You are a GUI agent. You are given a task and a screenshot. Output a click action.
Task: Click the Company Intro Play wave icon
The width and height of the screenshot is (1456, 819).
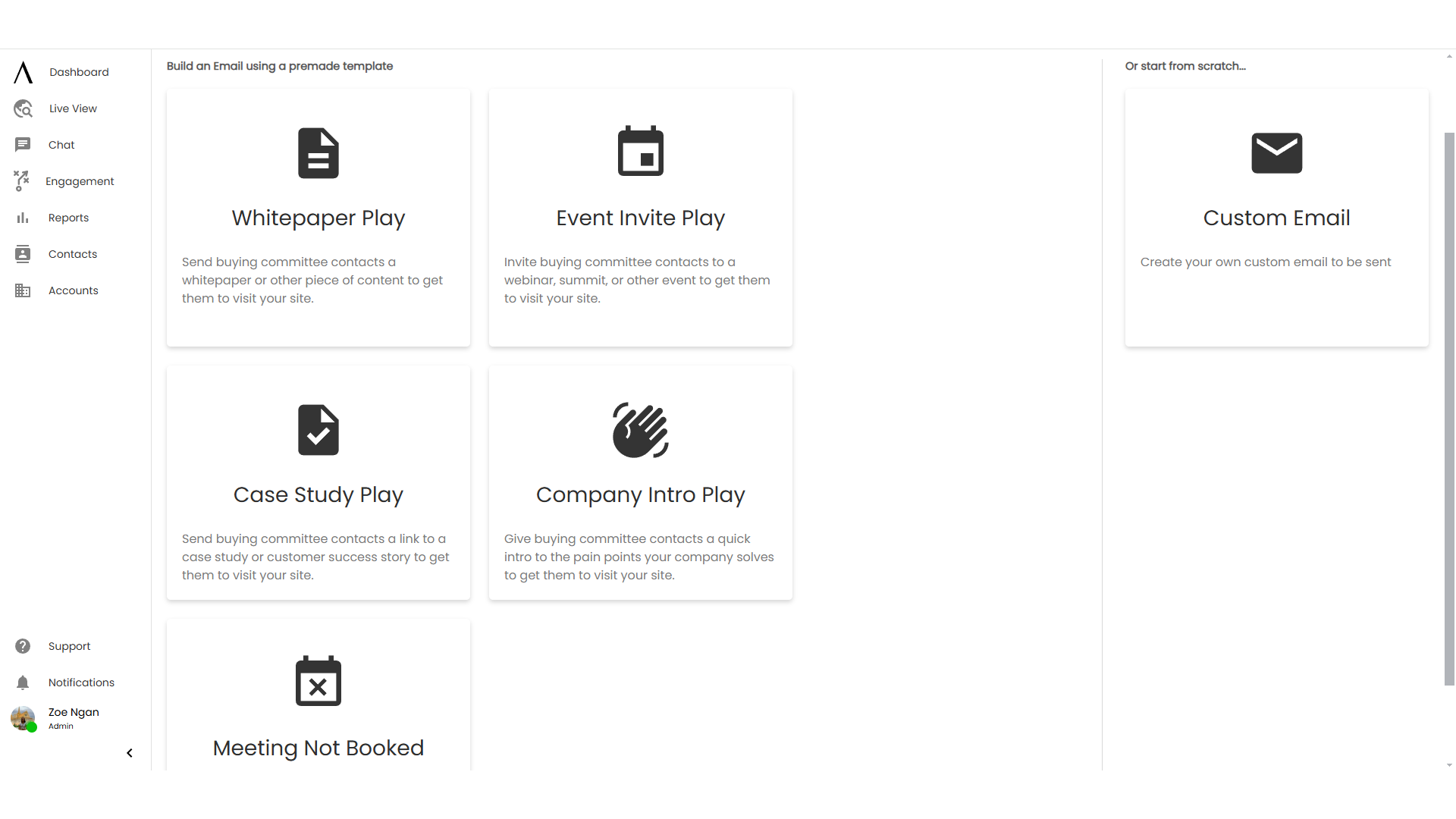click(x=641, y=430)
